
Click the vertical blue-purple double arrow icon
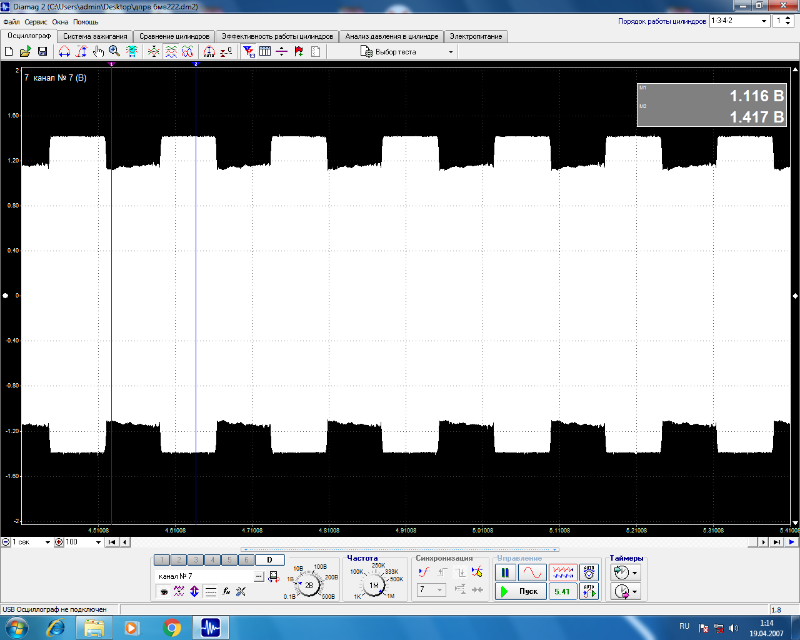194,592
